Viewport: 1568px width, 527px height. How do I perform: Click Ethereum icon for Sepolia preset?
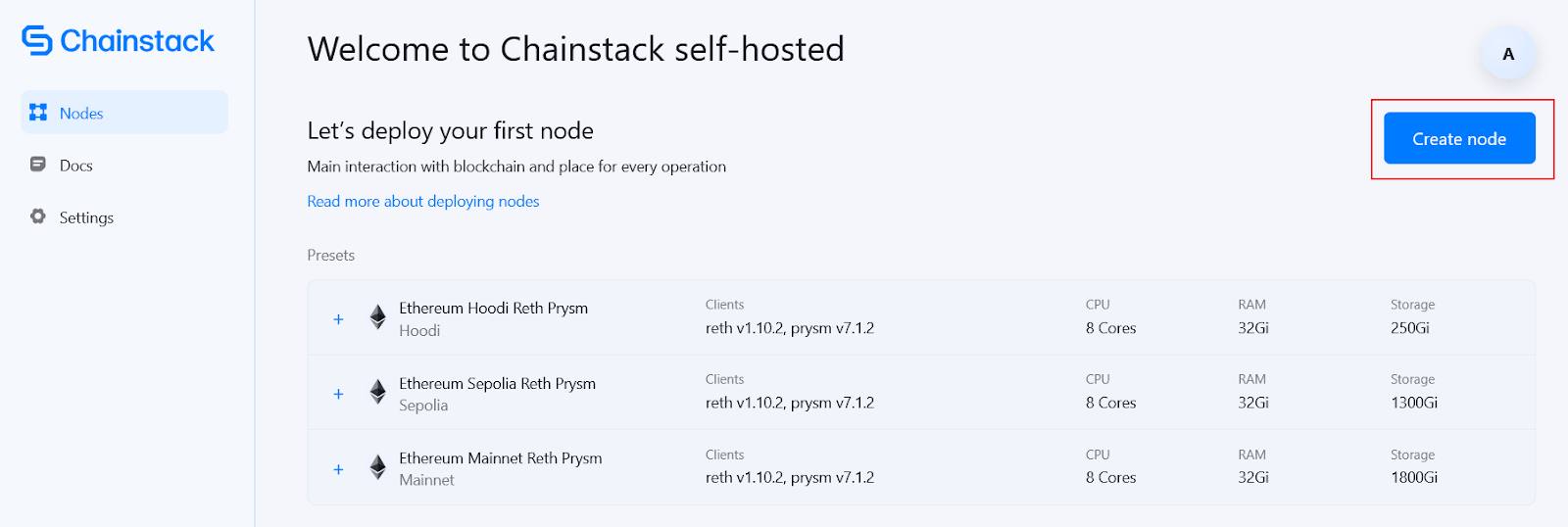(377, 393)
